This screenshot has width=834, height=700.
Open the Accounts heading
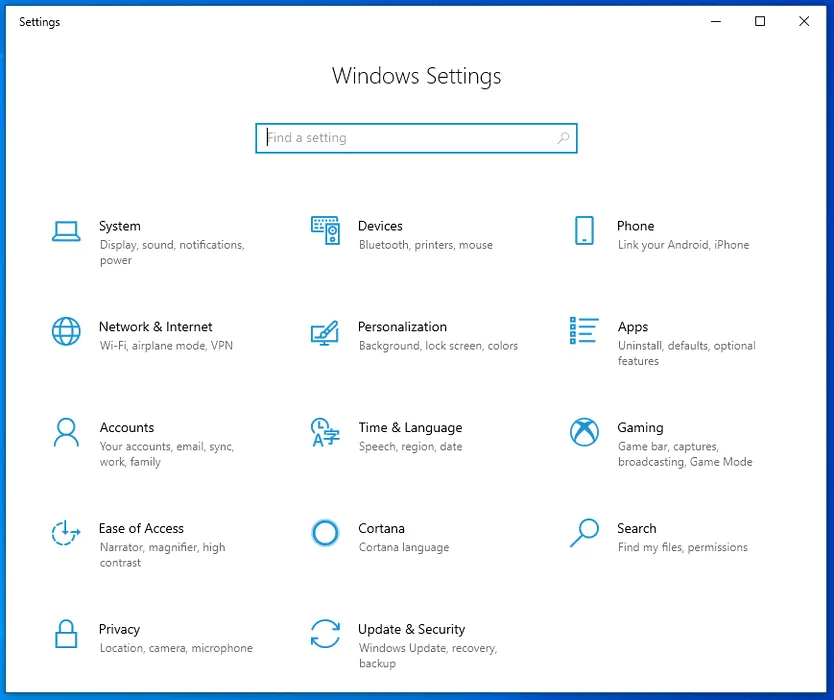coord(127,428)
